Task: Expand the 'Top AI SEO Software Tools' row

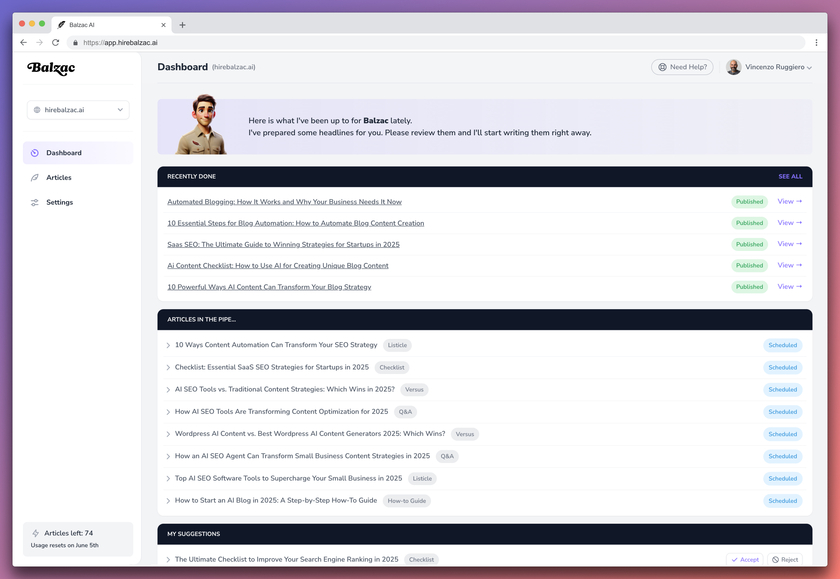Action: tap(168, 478)
